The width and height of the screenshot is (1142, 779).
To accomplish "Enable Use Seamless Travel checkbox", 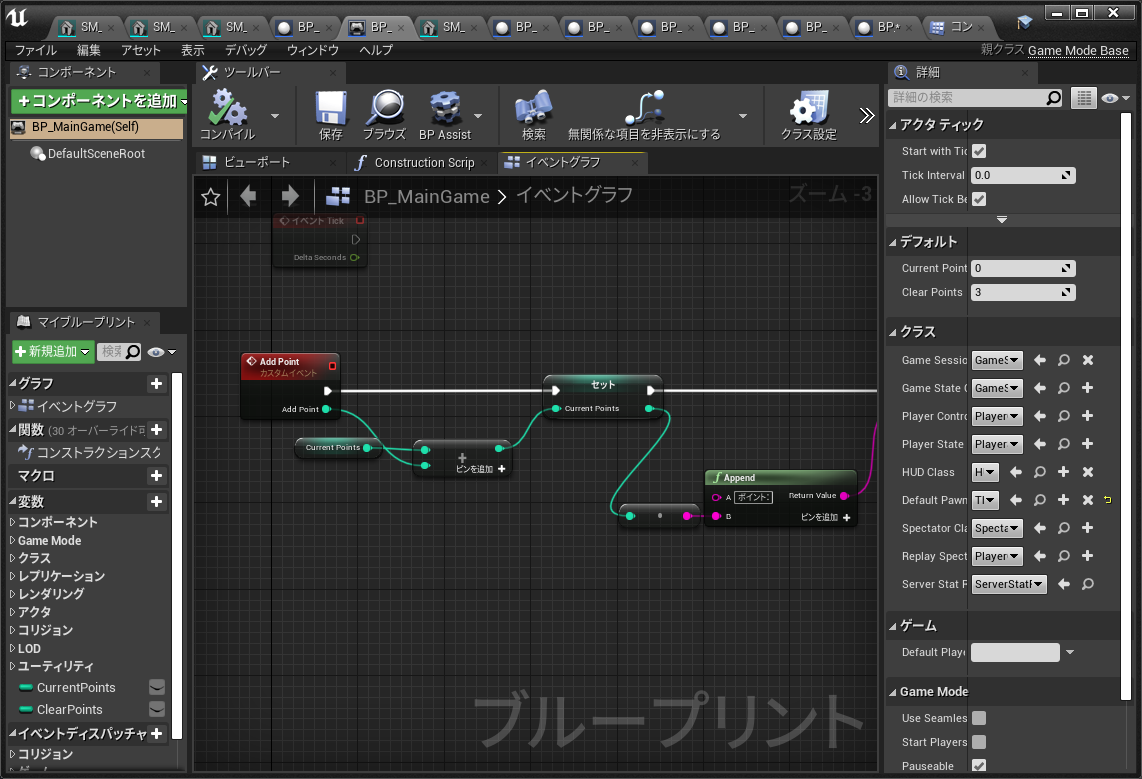I will point(979,718).
